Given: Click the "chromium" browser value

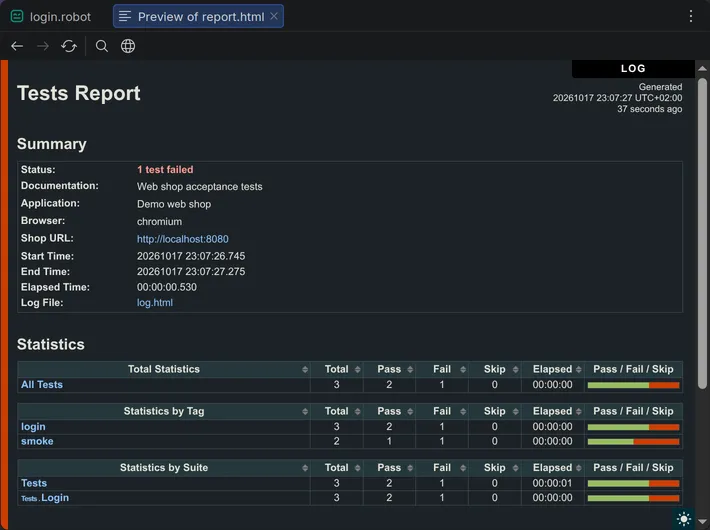Looking at the screenshot, I should 159,222.
